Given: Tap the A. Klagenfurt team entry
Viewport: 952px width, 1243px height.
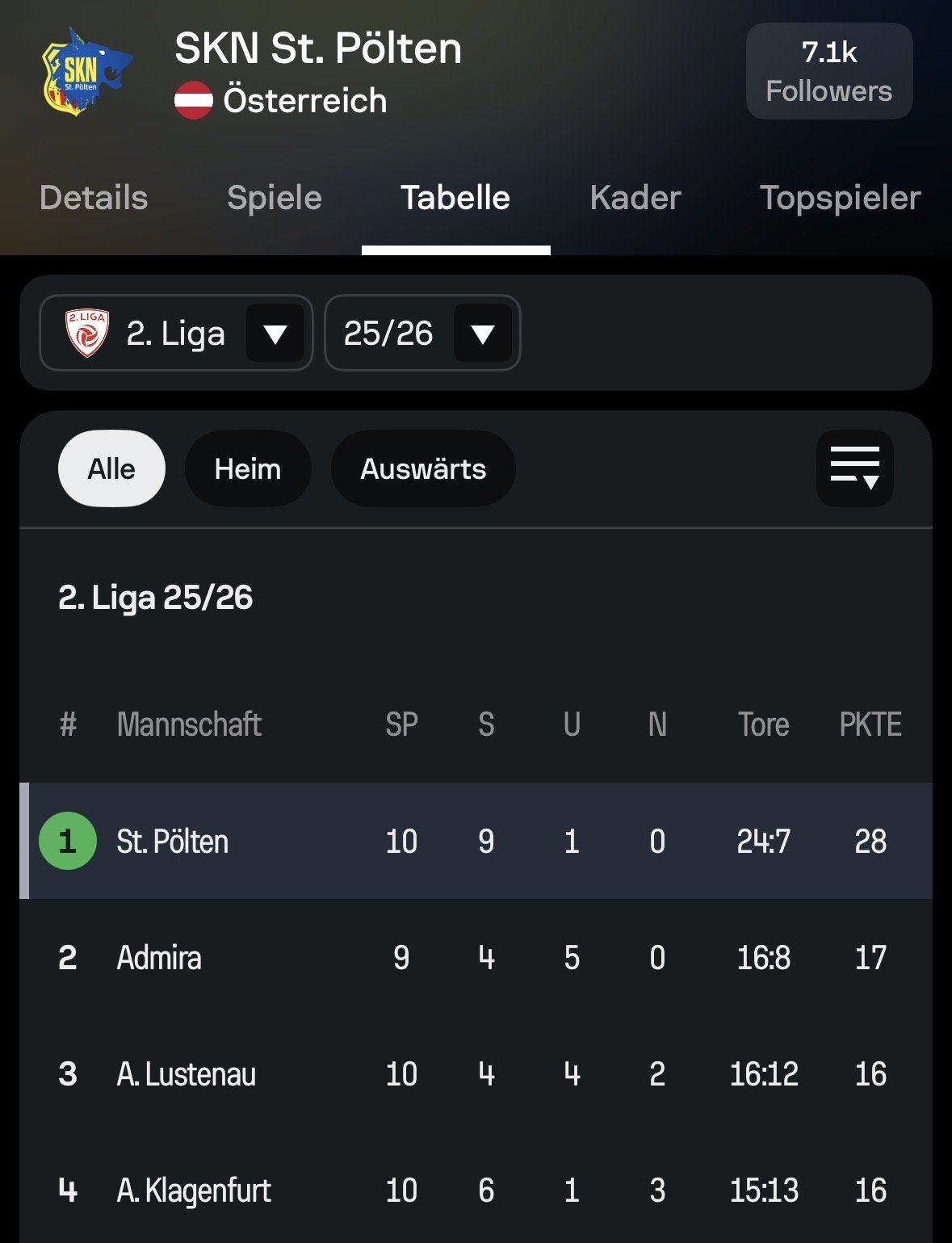Looking at the screenshot, I should tap(194, 1191).
